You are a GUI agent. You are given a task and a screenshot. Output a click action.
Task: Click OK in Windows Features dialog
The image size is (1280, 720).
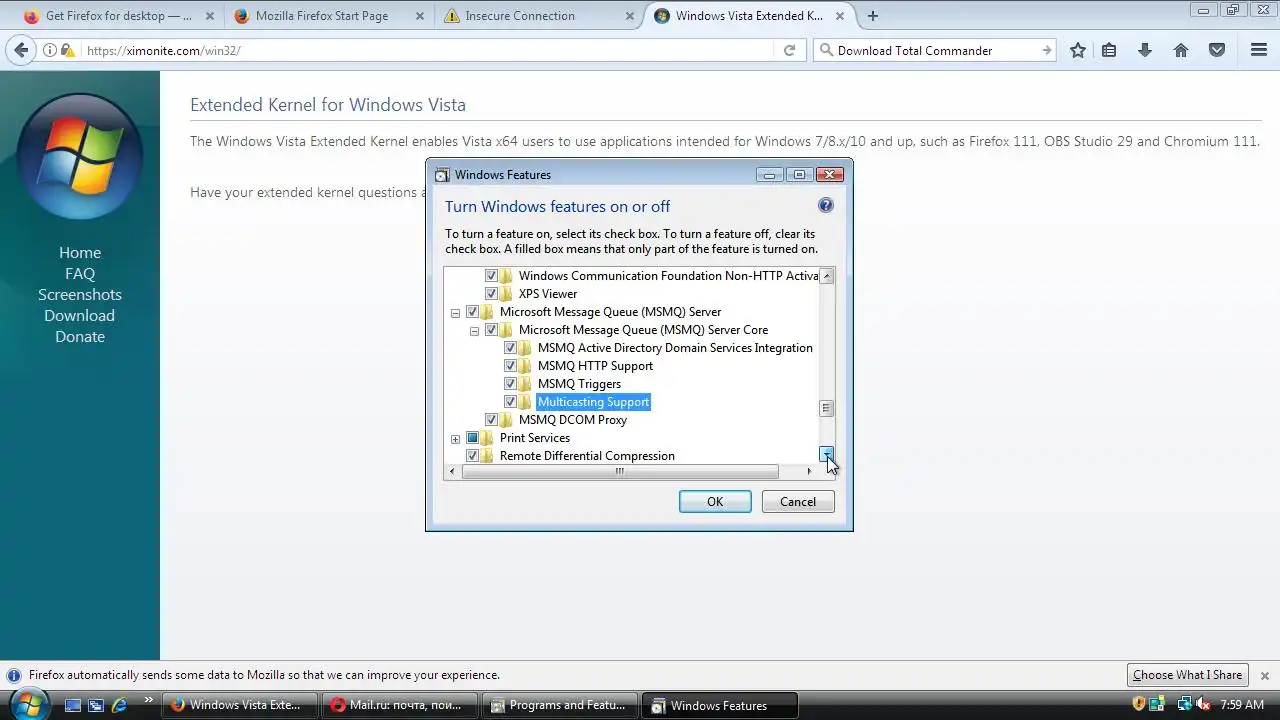click(x=715, y=502)
